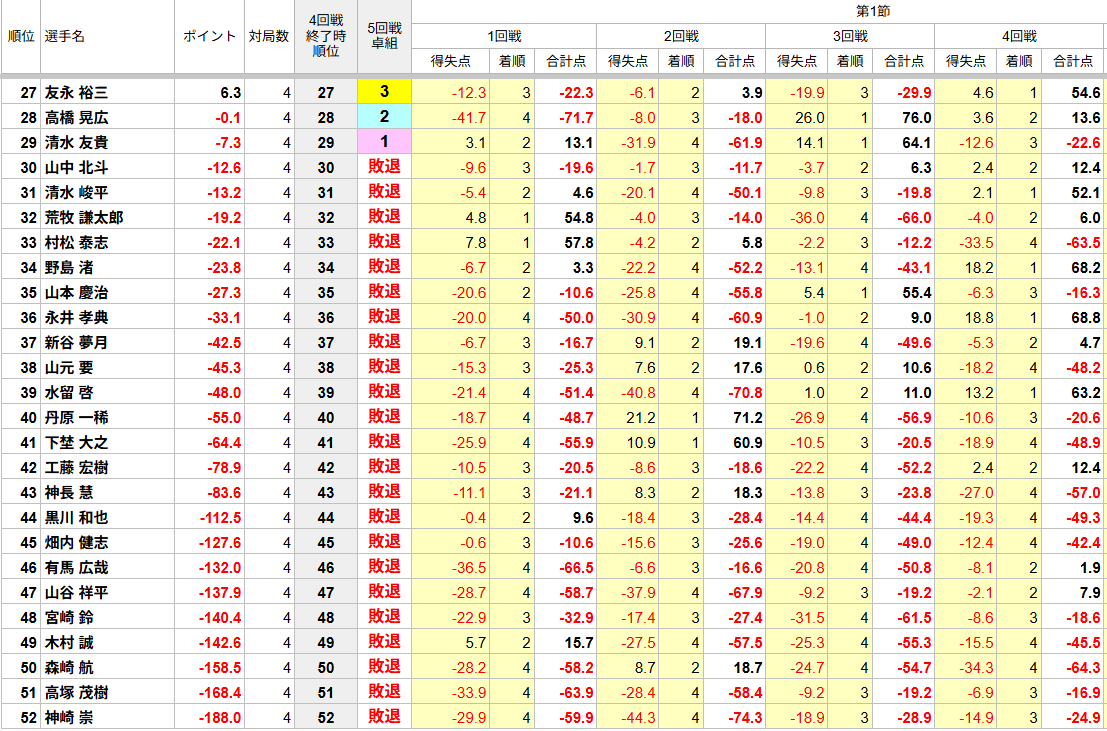Viewport: 1107px width, 731px height.
Task: Click round 2 total -74.3 in 神崎 崇 row
Action: pos(745,718)
